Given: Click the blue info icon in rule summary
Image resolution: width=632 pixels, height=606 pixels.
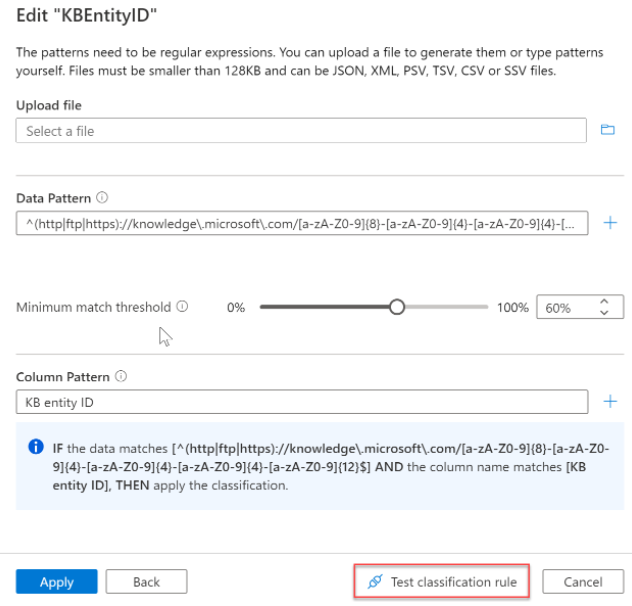Looking at the screenshot, I should pyautogui.click(x=36, y=446).
